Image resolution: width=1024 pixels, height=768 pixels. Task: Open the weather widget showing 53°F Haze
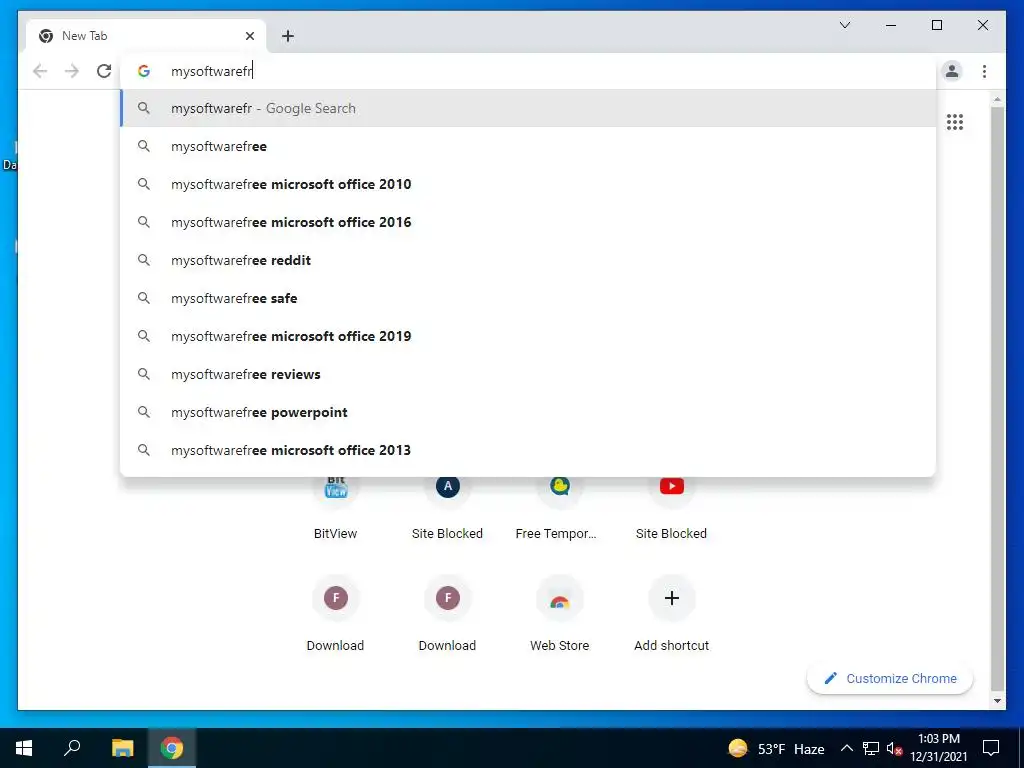[x=776, y=748]
